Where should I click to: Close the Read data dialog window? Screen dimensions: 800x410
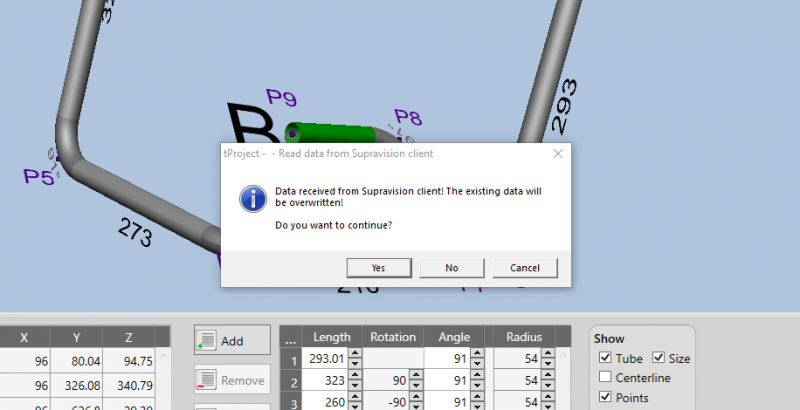558,153
